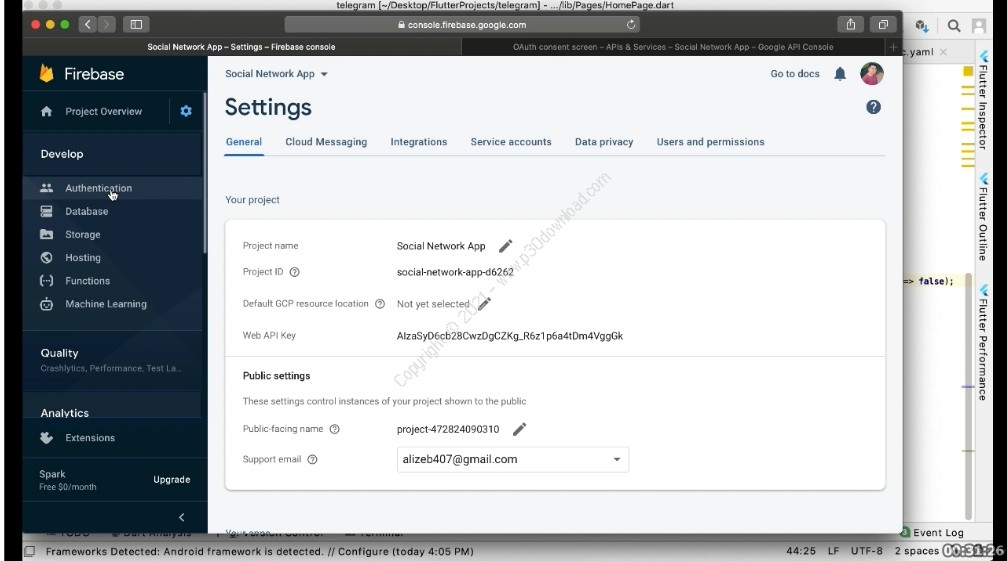Open the Data privacy tab

(x=604, y=142)
